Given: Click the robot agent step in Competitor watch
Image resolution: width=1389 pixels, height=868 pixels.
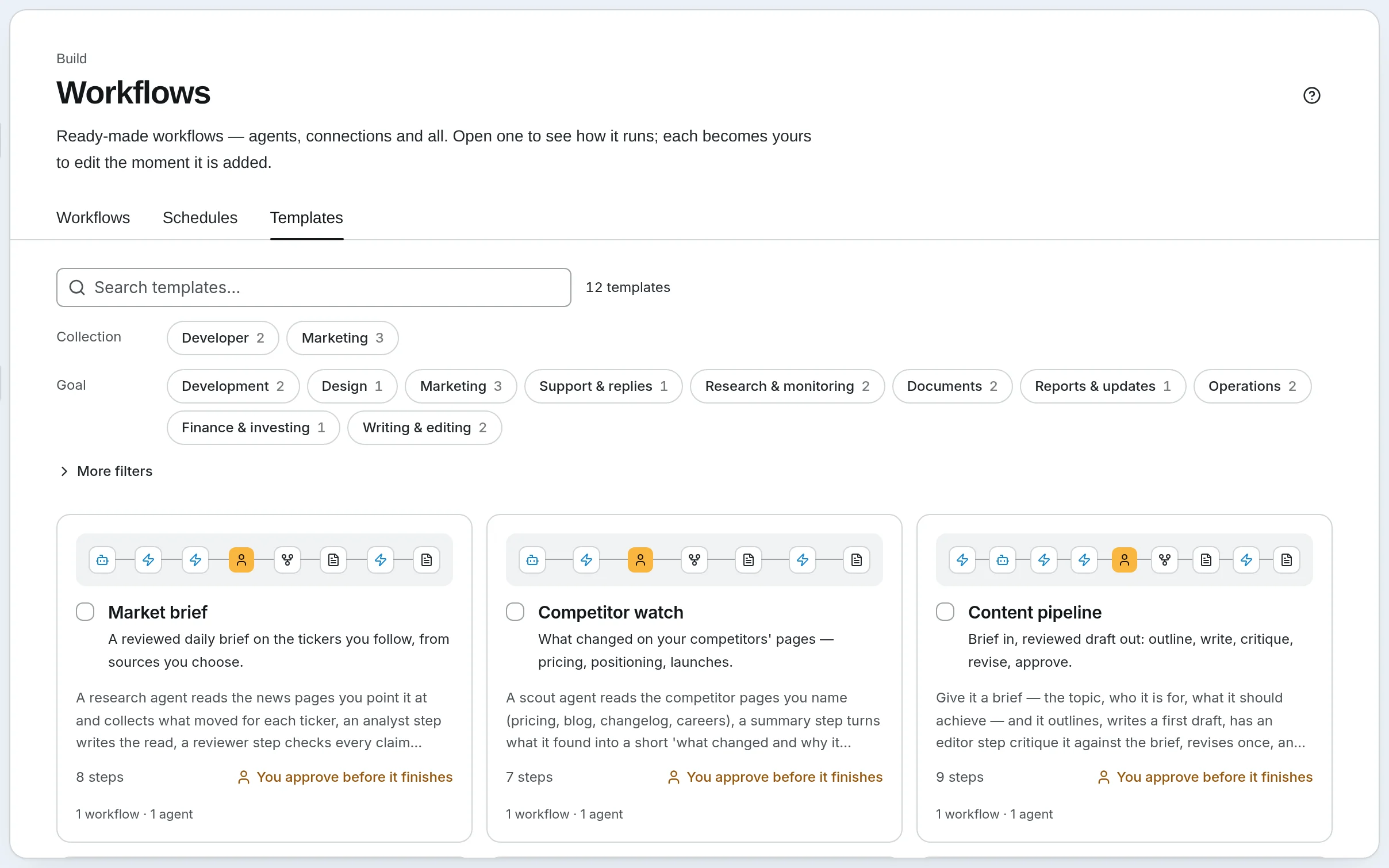Looking at the screenshot, I should pyautogui.click(x=532, y=560).
